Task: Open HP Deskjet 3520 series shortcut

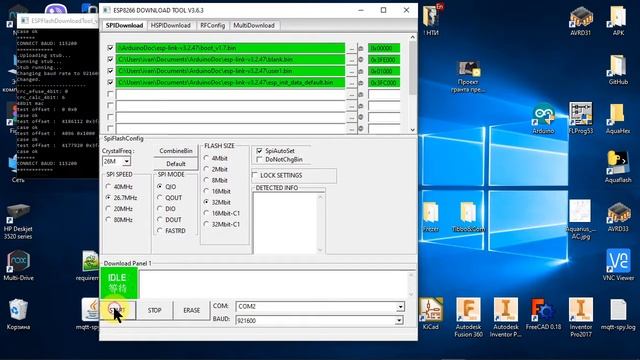Action: [x=18, y=221]
